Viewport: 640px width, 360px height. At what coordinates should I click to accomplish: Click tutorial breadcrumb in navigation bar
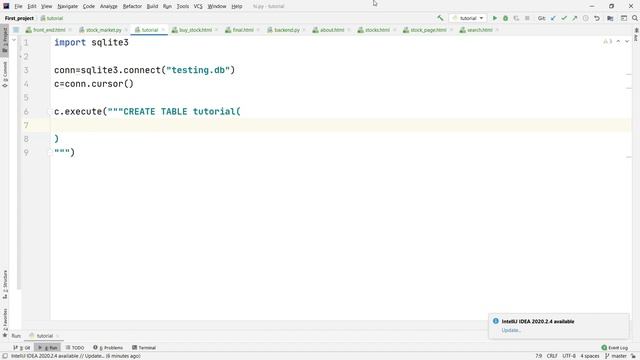(x=51, y=18)
